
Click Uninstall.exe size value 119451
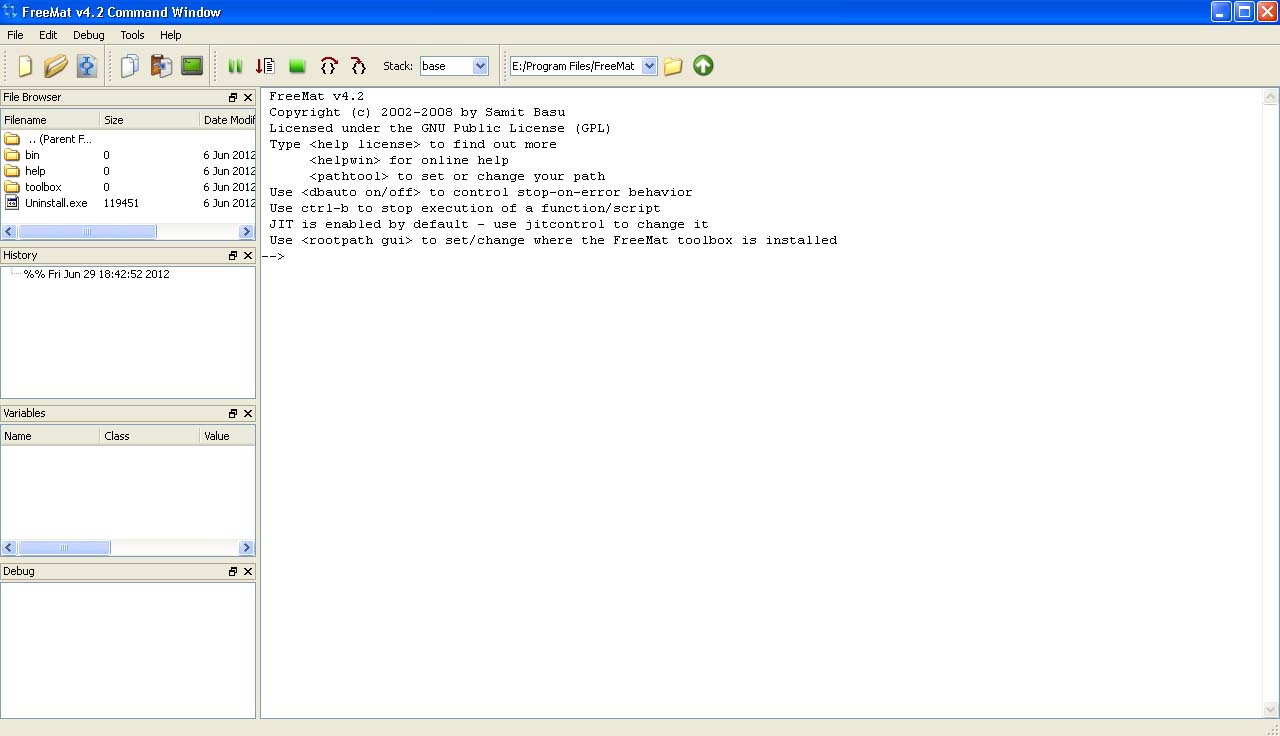[121, 203]
